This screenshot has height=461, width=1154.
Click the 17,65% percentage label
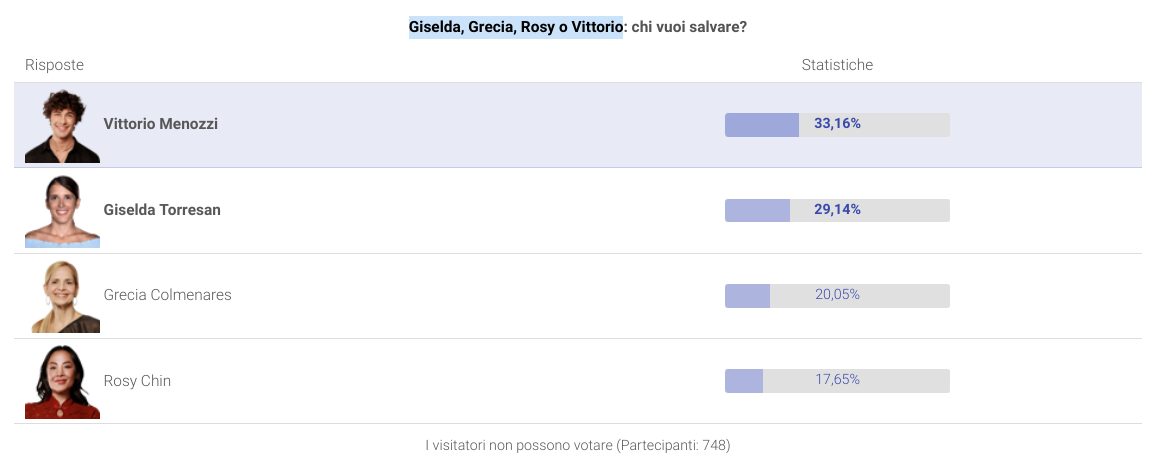[838, 381]
